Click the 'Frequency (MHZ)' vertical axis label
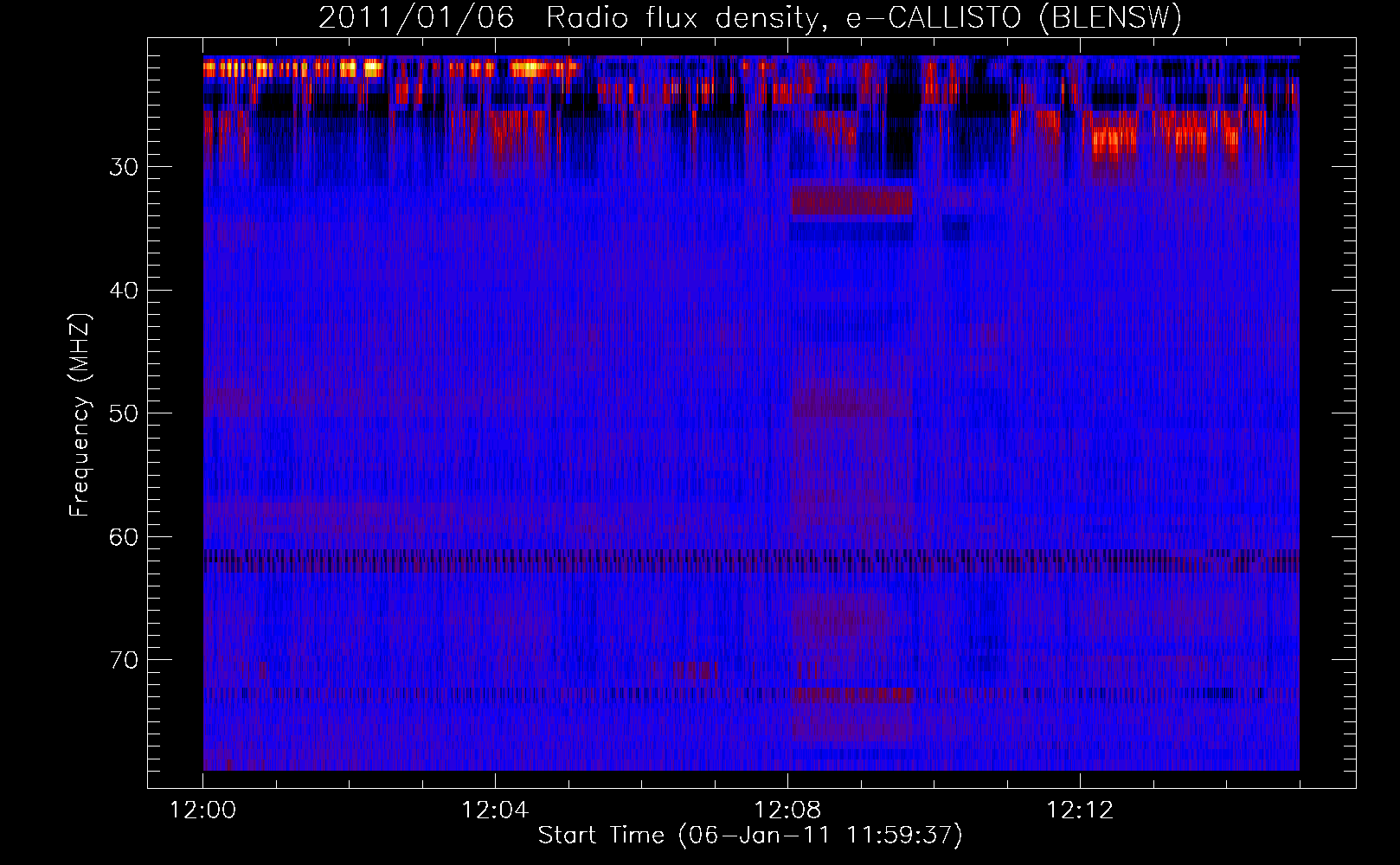This screenshot has height=865, width=1400. 80,415
